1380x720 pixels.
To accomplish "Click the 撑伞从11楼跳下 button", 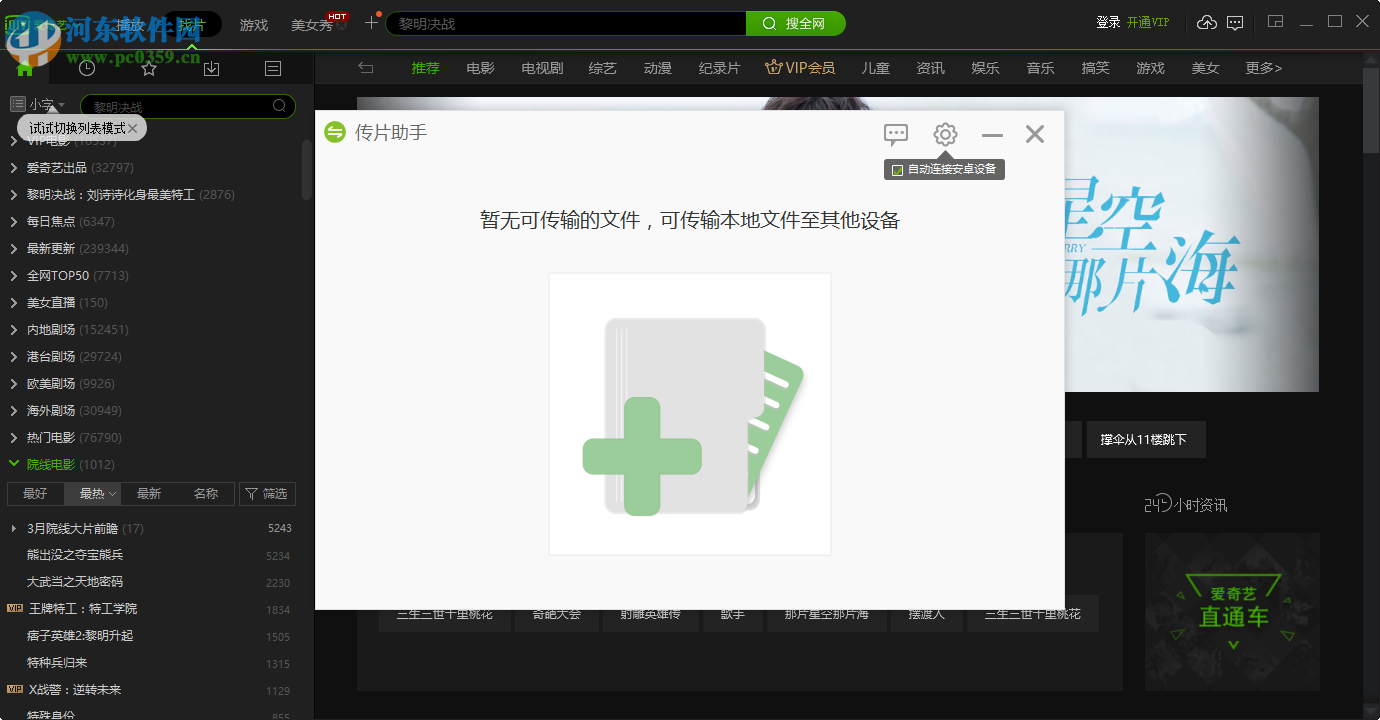I will click(x=1146, y=439).
